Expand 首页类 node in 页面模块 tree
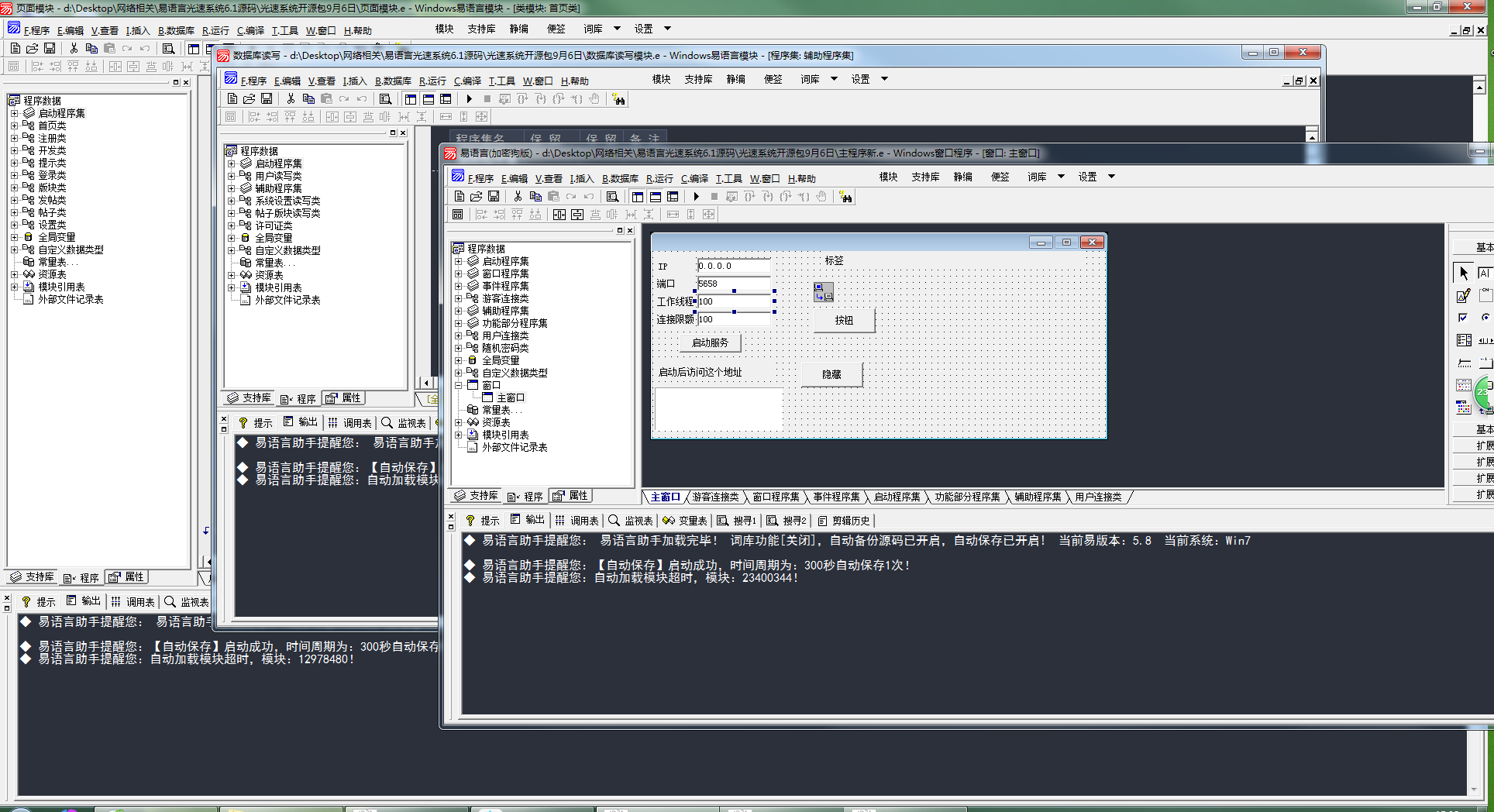Screen dimensions: 1494x812 coord(14,126)
